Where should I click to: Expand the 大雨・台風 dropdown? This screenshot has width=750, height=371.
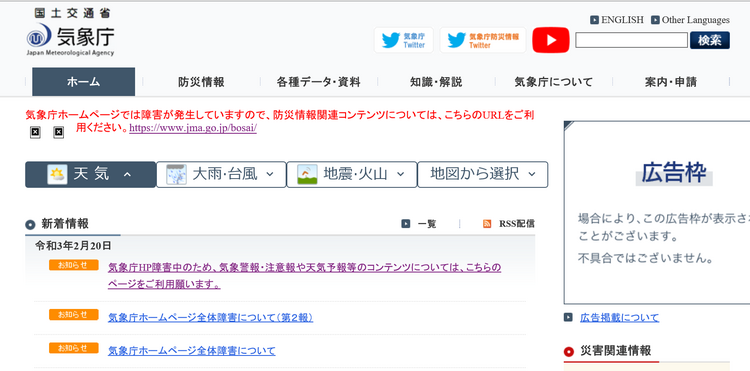click(221, 175)
